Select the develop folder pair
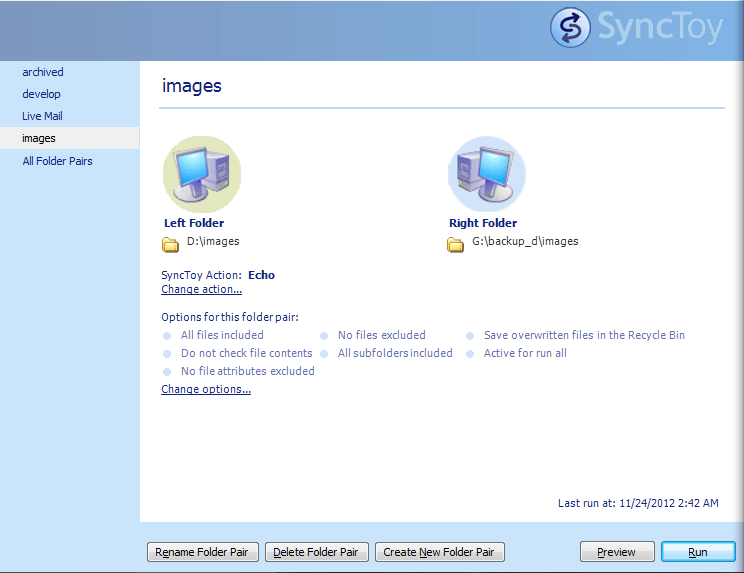The height and width of the screenshot is (573, 744). 41,94
